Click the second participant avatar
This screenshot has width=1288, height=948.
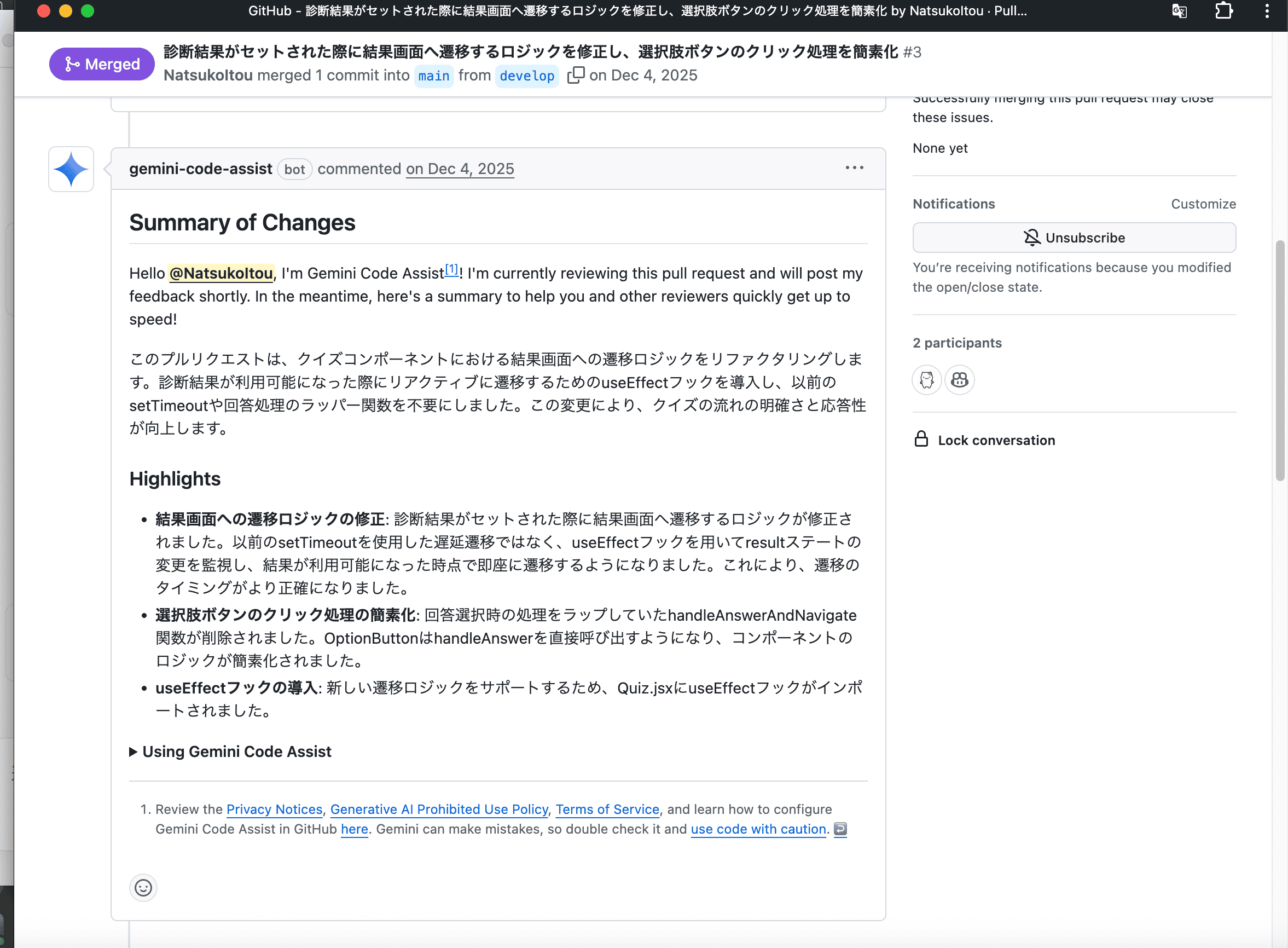click(x=959, y=380)
